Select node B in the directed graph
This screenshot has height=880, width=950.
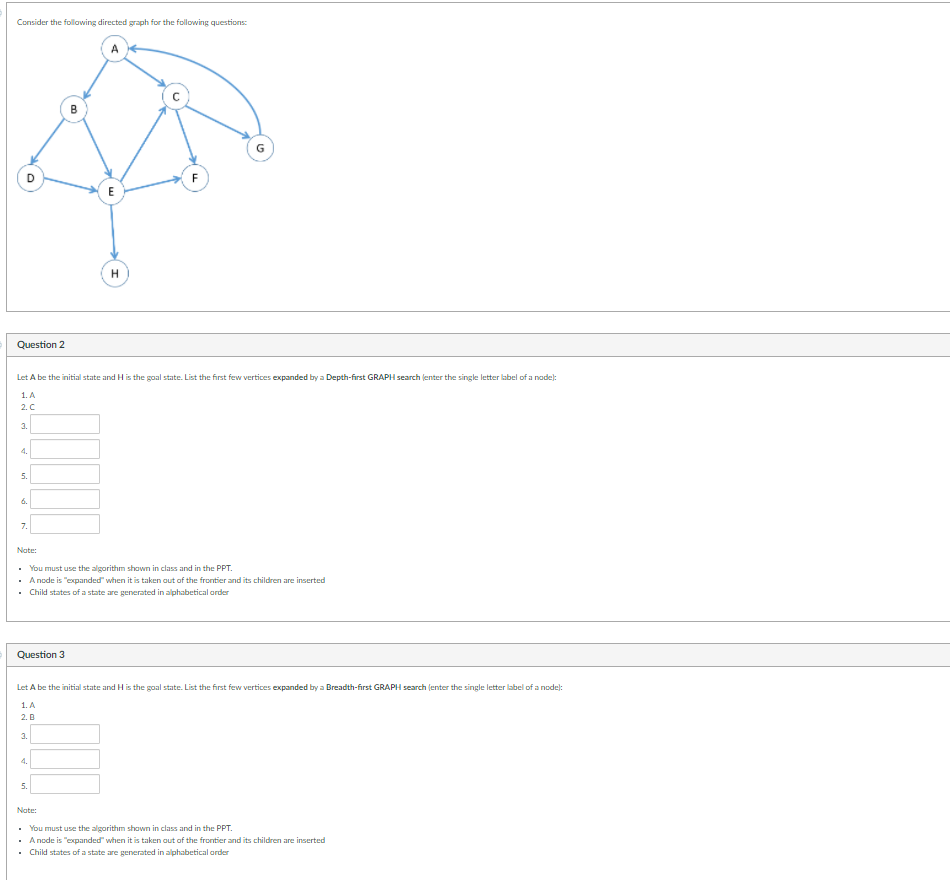click(x=74, y=110)
